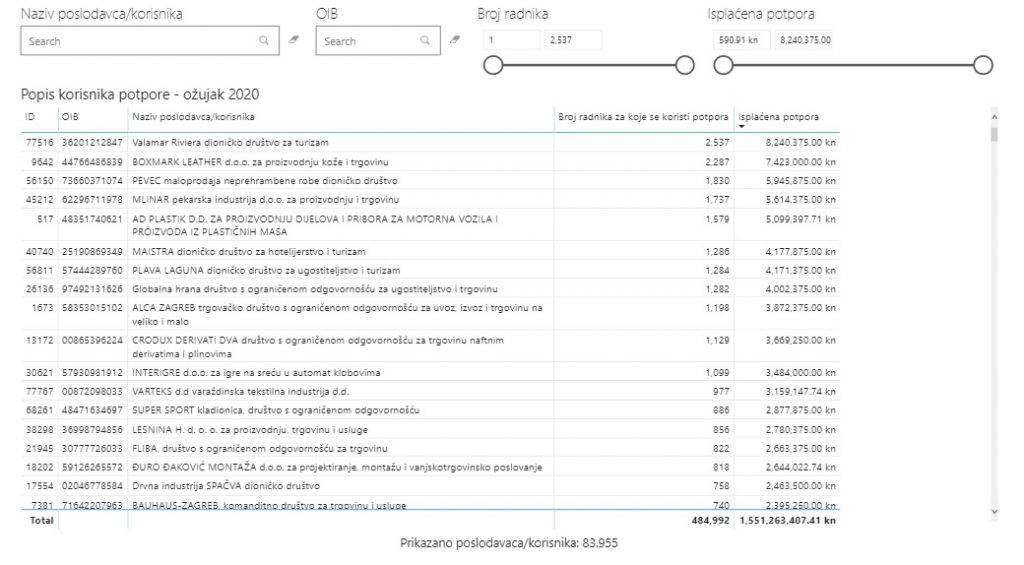
Task: Click ID cell 77516
Action: [x=39, y=142]
